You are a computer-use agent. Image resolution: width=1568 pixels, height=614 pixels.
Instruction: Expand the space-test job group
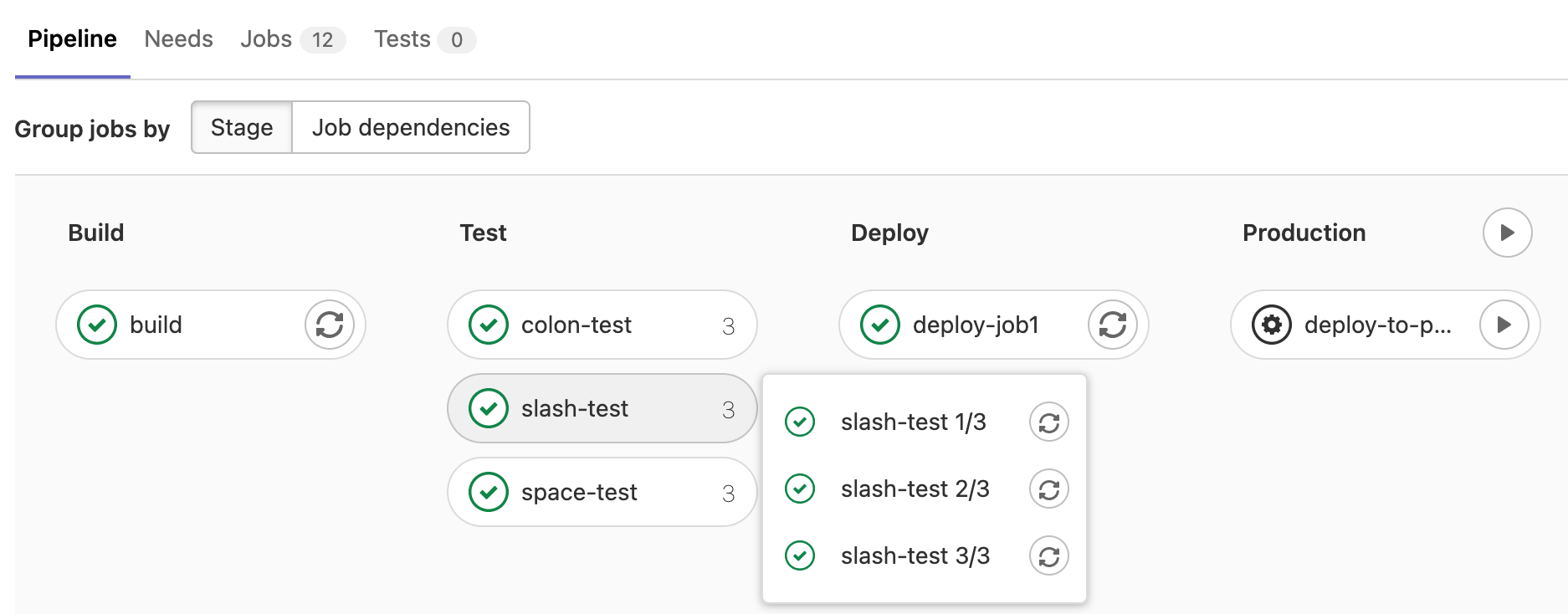(x=601, y=492)
